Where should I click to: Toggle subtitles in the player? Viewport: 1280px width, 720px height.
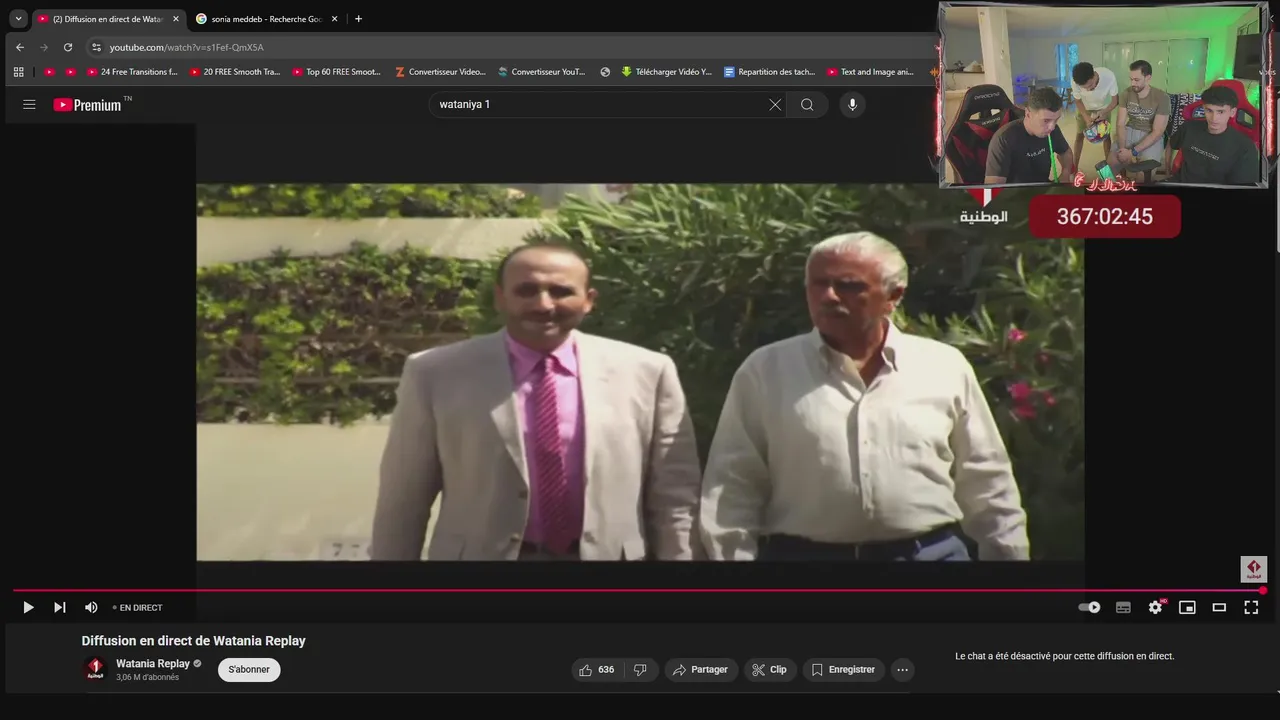(x=1123, y=607)
